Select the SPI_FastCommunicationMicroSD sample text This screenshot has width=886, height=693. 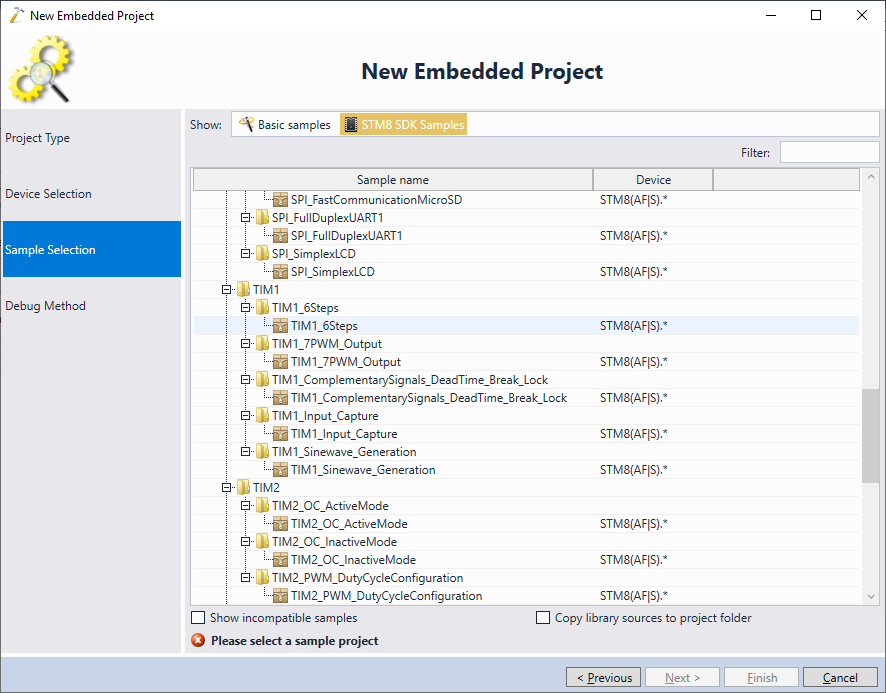coord(376,200)
